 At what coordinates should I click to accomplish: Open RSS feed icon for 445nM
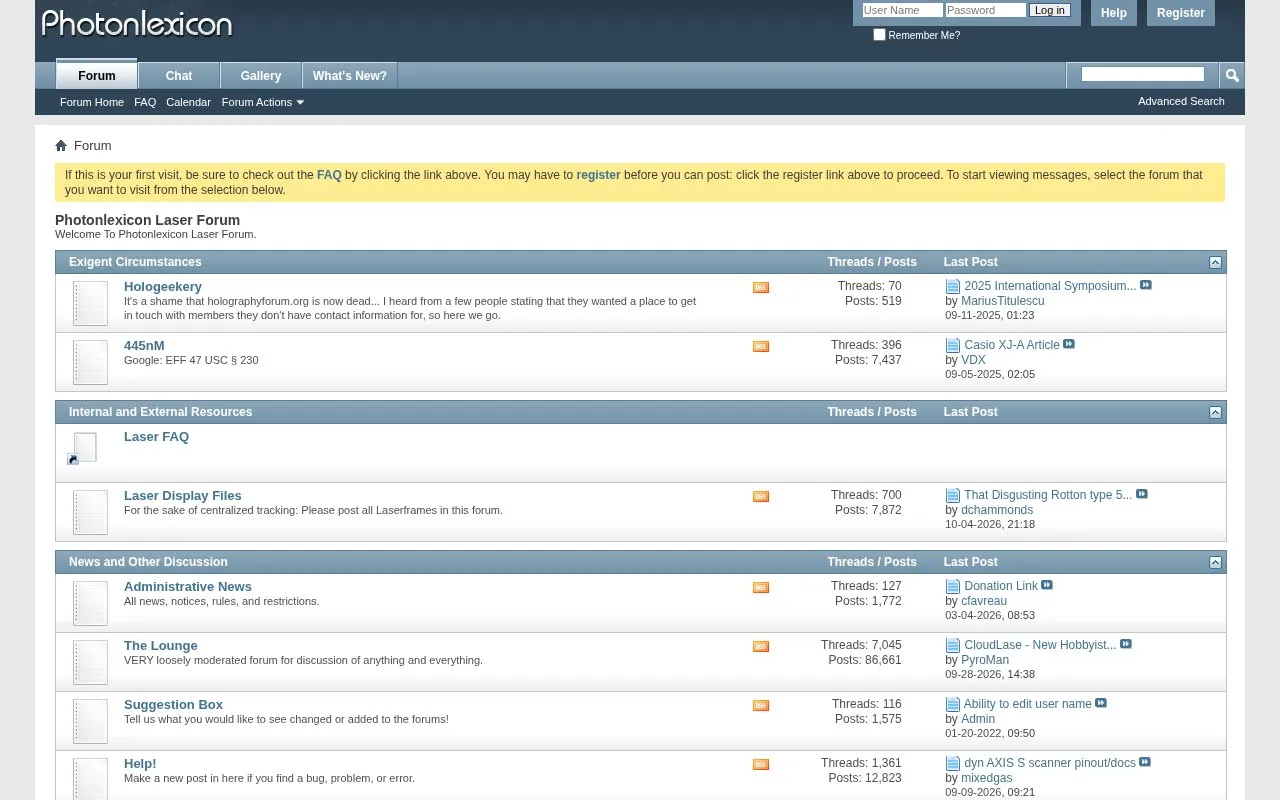pos(761,346)
